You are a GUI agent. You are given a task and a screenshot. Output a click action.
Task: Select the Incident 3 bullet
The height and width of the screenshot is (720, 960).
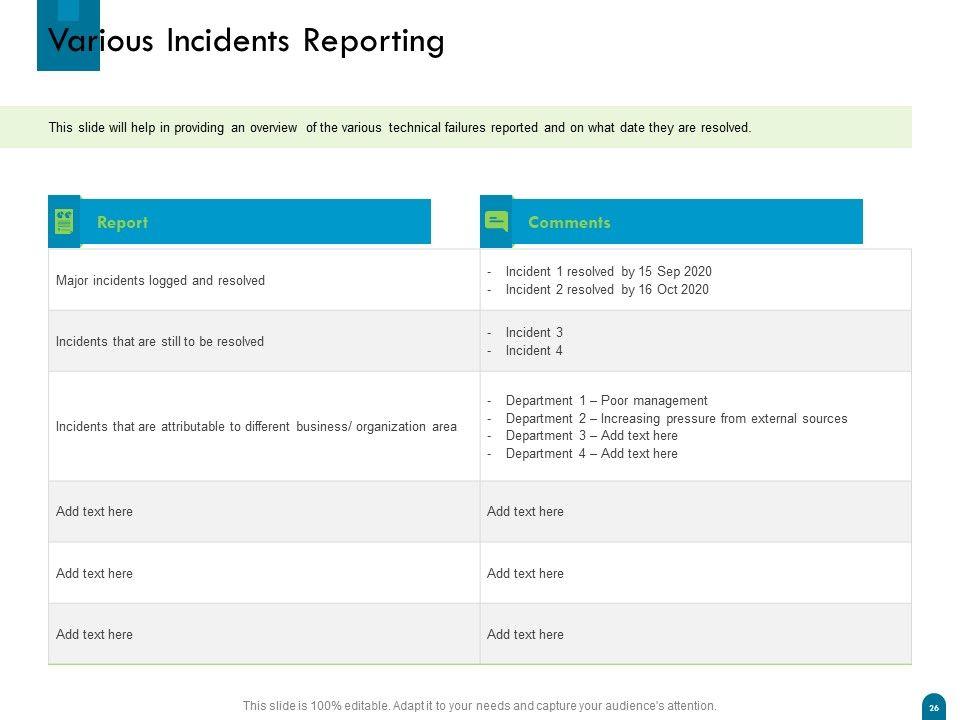(534, 333)
